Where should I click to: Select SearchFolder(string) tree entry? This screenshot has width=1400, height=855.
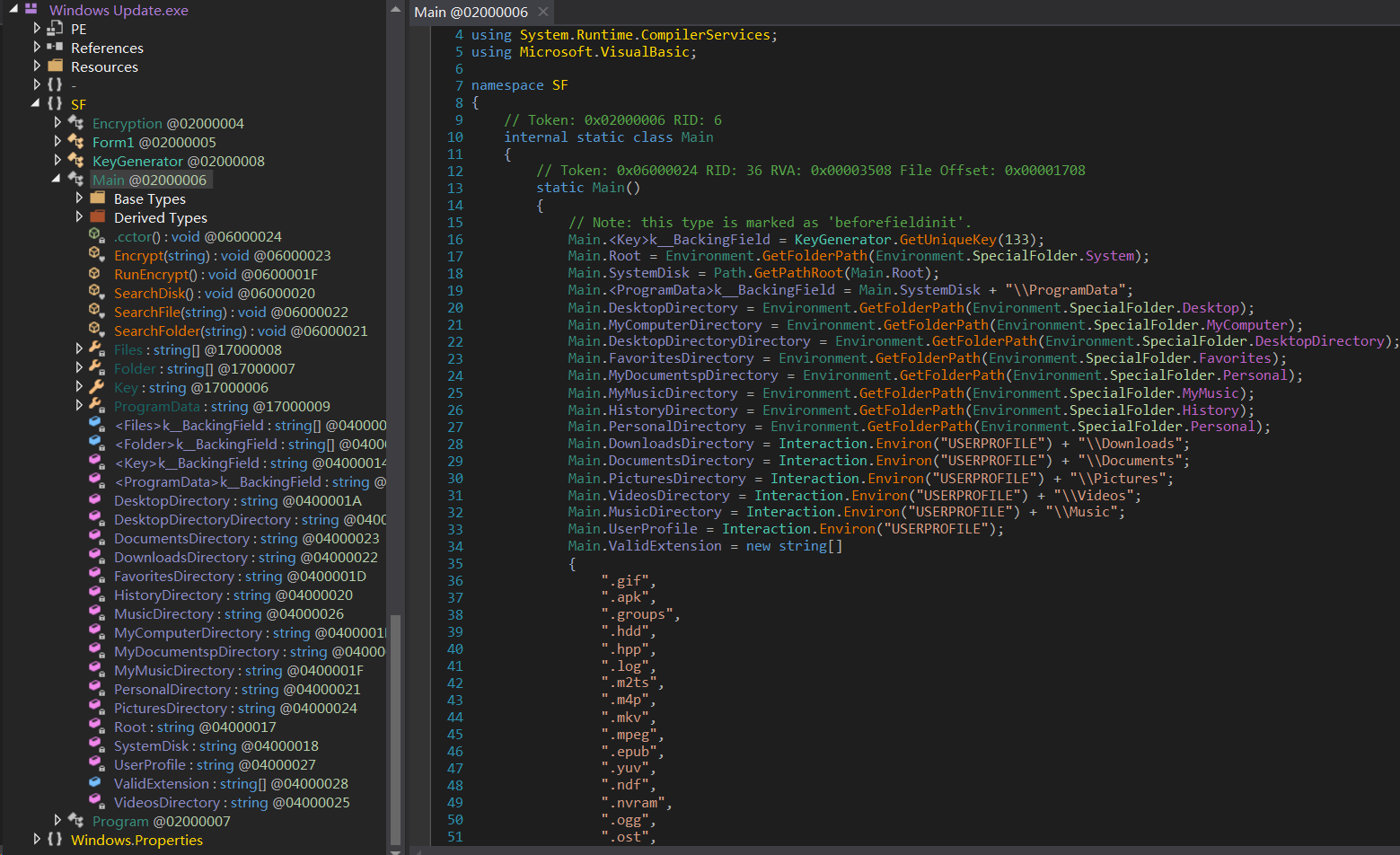[241, 331]
